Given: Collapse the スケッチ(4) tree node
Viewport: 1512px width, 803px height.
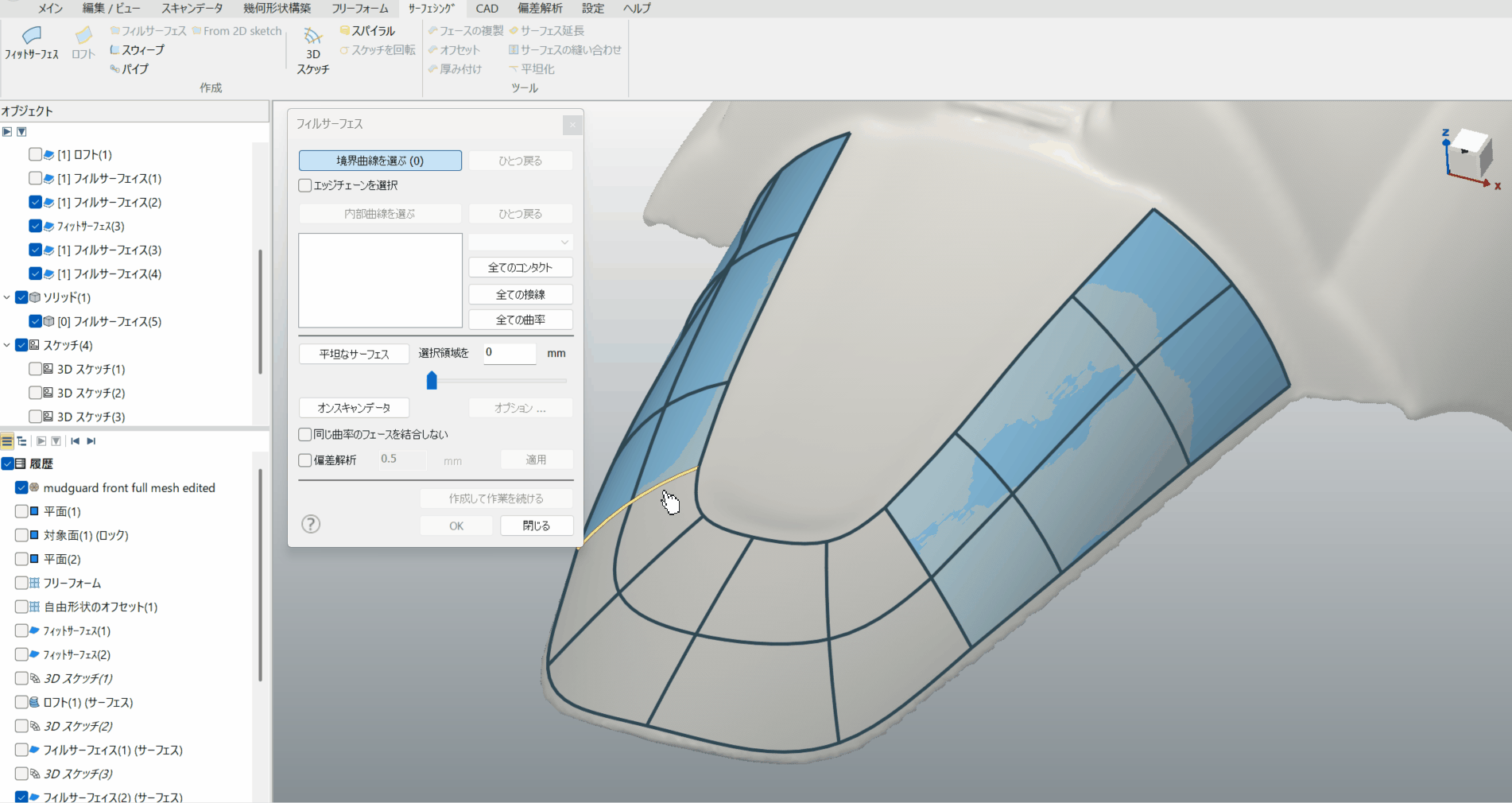Looking at the screenshot, I should pyautogui.click(x=7, y=345).
